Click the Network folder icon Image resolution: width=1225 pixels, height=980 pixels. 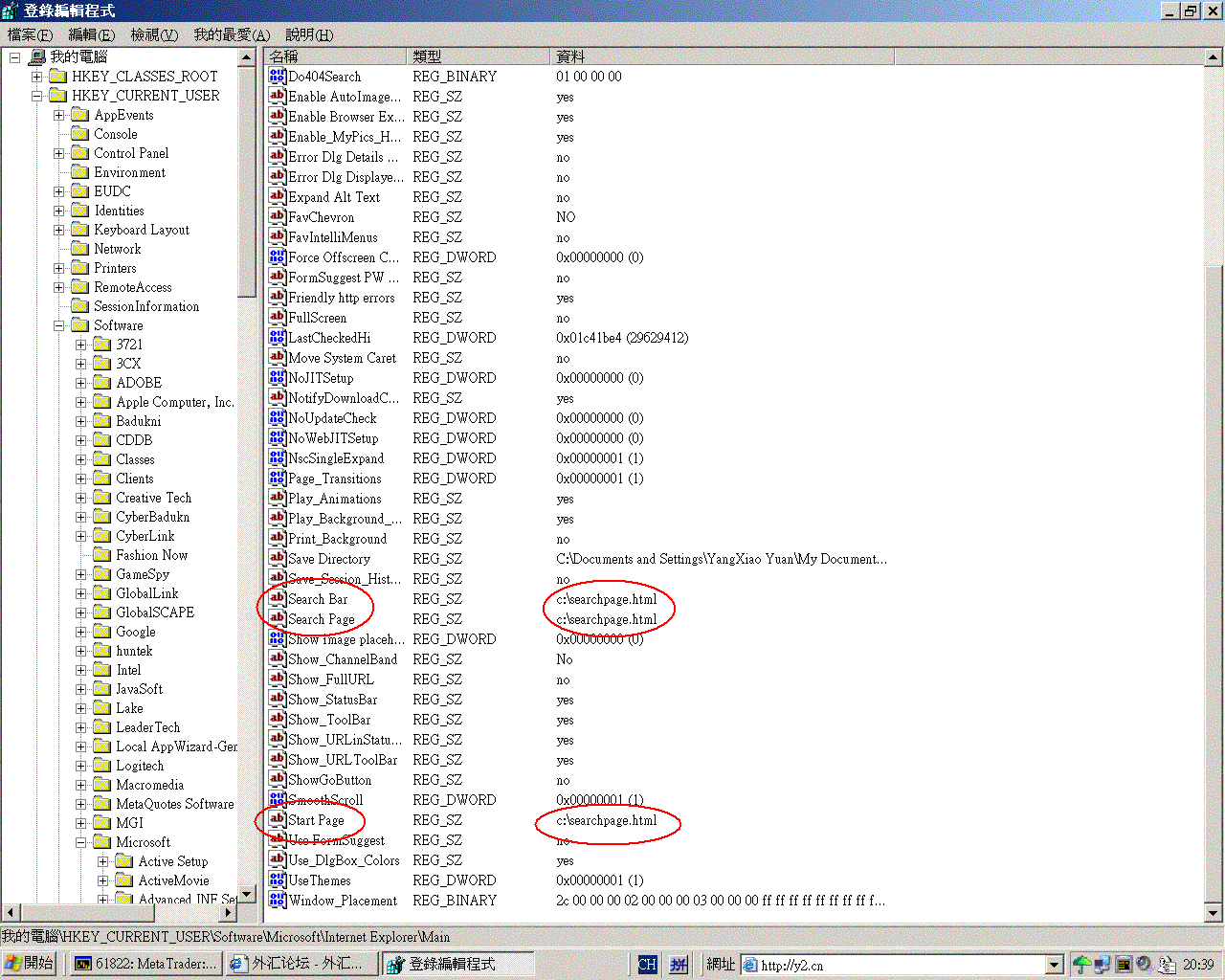80,249
